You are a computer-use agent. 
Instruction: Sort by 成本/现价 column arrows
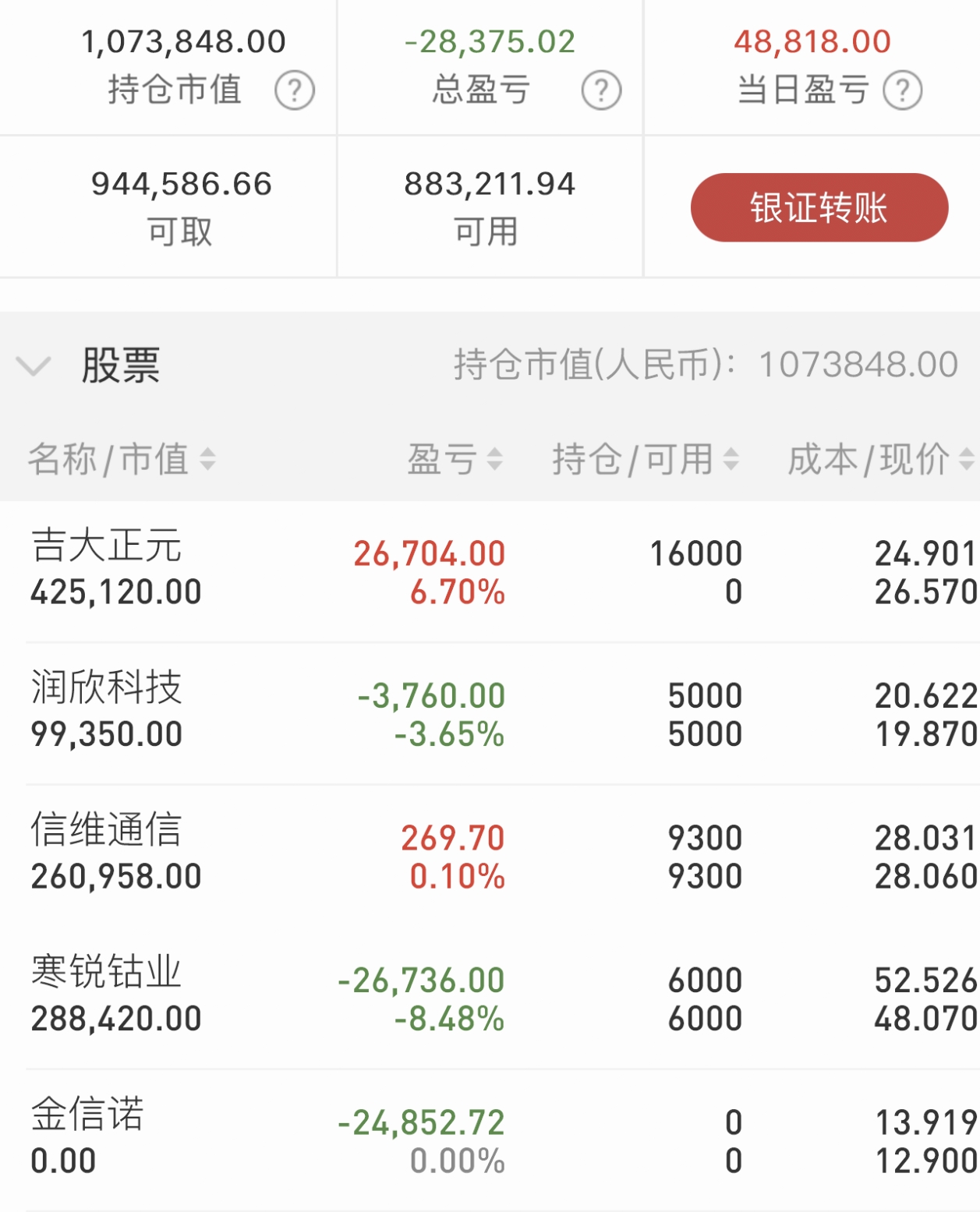(x=967, y=458)
